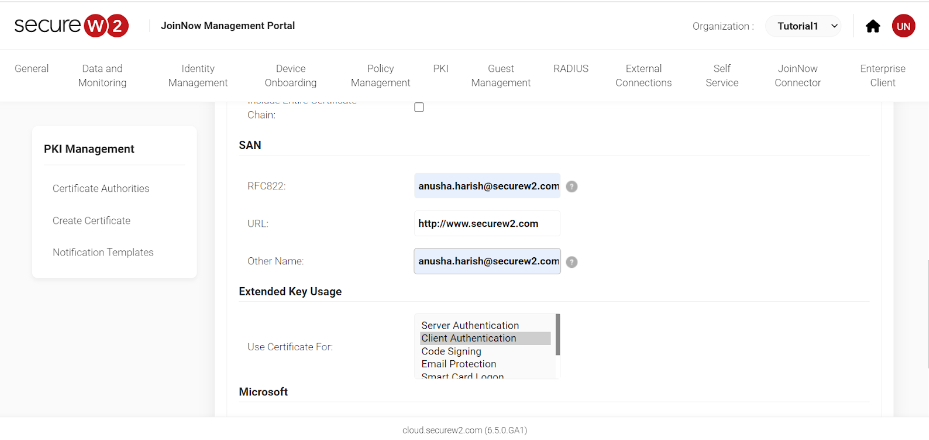This screenshot has height=440, width=929.
Task: Select Code Signing in usage list
Action: point(451,351)
